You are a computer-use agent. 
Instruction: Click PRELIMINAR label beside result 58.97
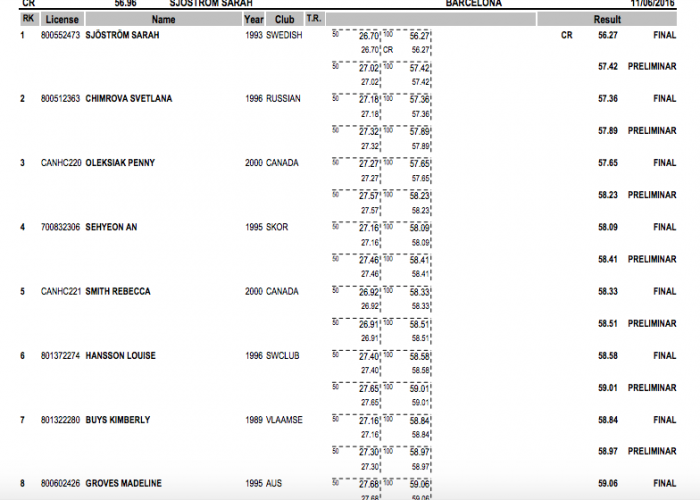[x=652, y=451]
